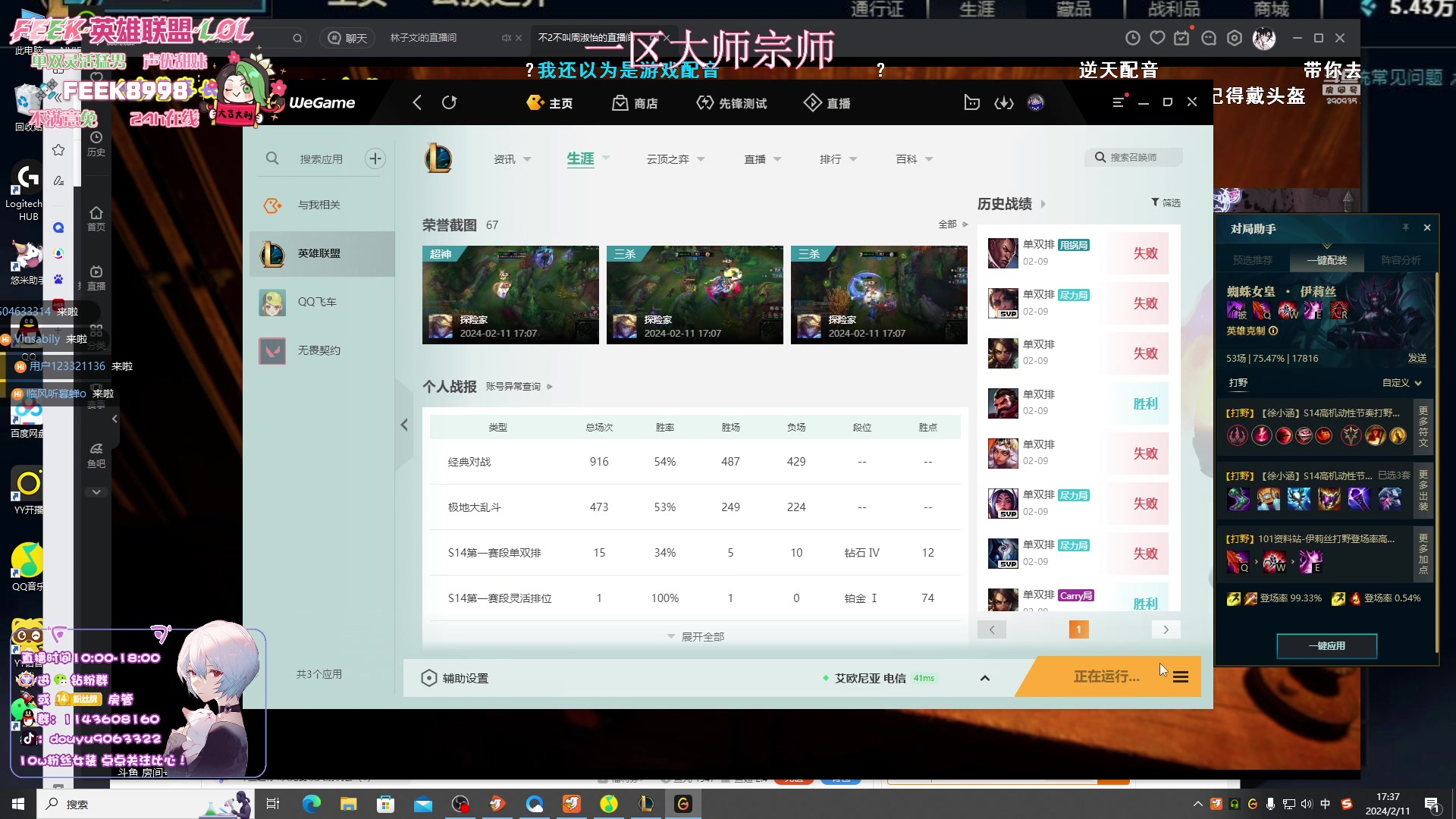Click the WeGame user avatar
The height and width of the screenshot is (819, 1456).
(1036, 102)
